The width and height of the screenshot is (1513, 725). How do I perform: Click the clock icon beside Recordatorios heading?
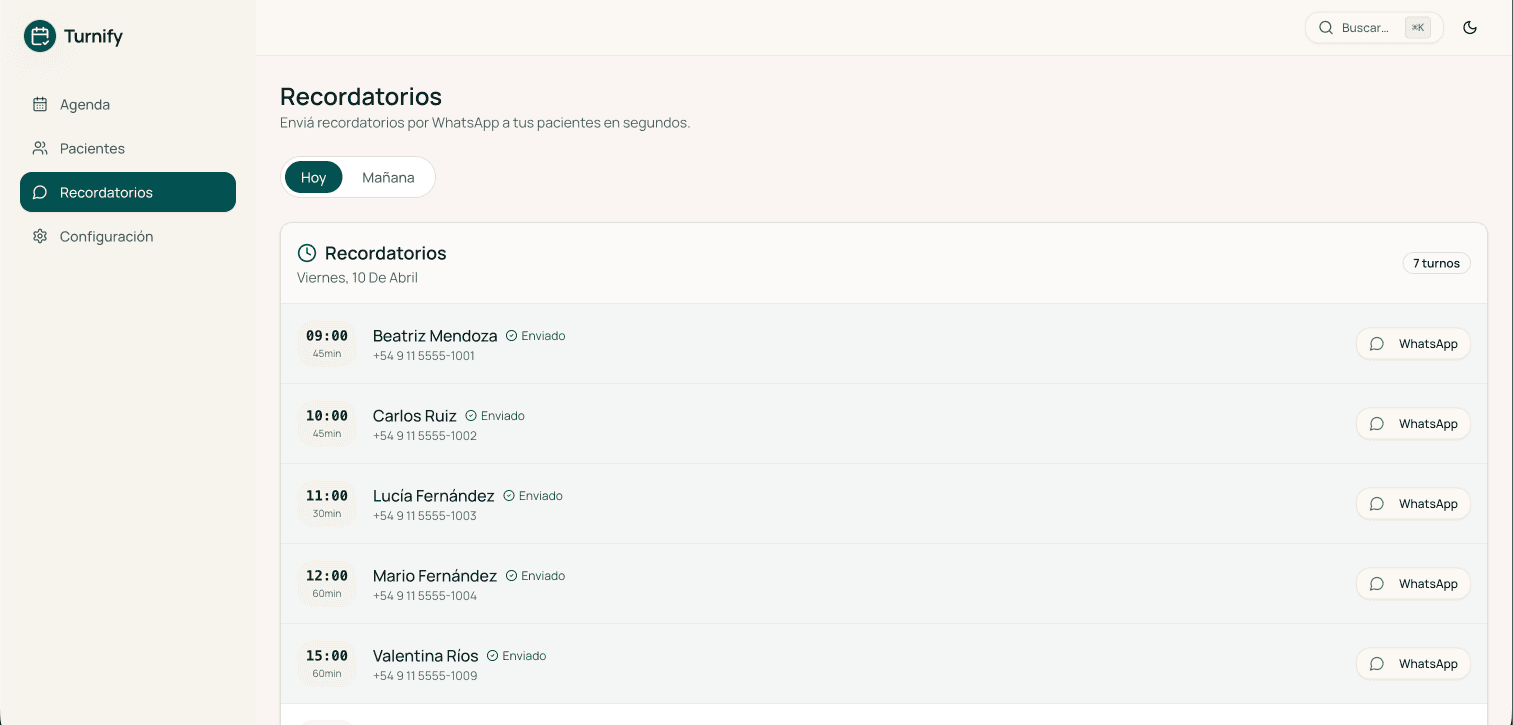pos(307,253)
